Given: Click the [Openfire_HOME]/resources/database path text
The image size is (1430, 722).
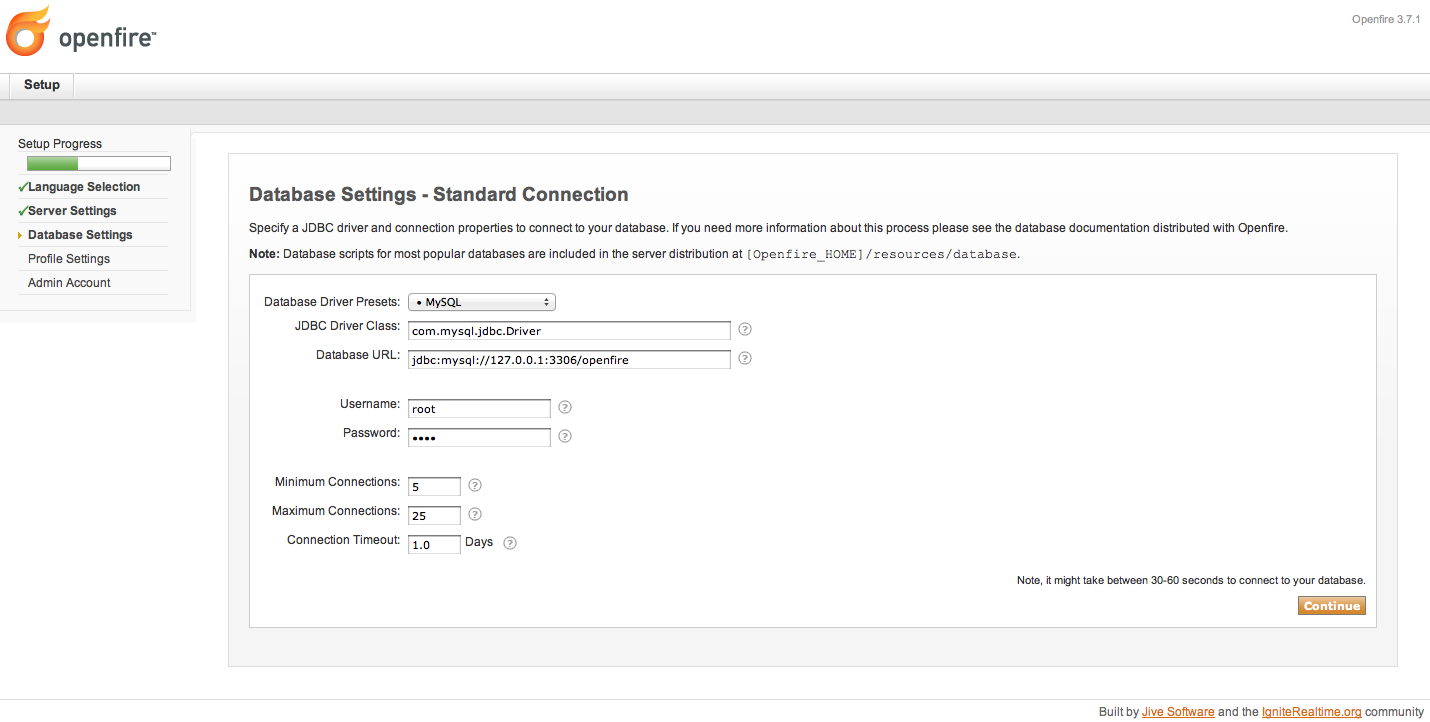Looking at the screenshot, I should point(881,254).
